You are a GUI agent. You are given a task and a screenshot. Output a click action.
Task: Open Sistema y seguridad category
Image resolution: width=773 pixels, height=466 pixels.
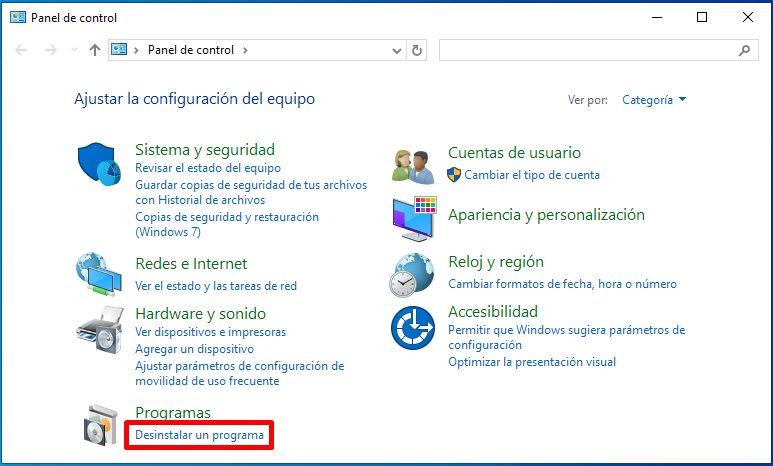205,149
